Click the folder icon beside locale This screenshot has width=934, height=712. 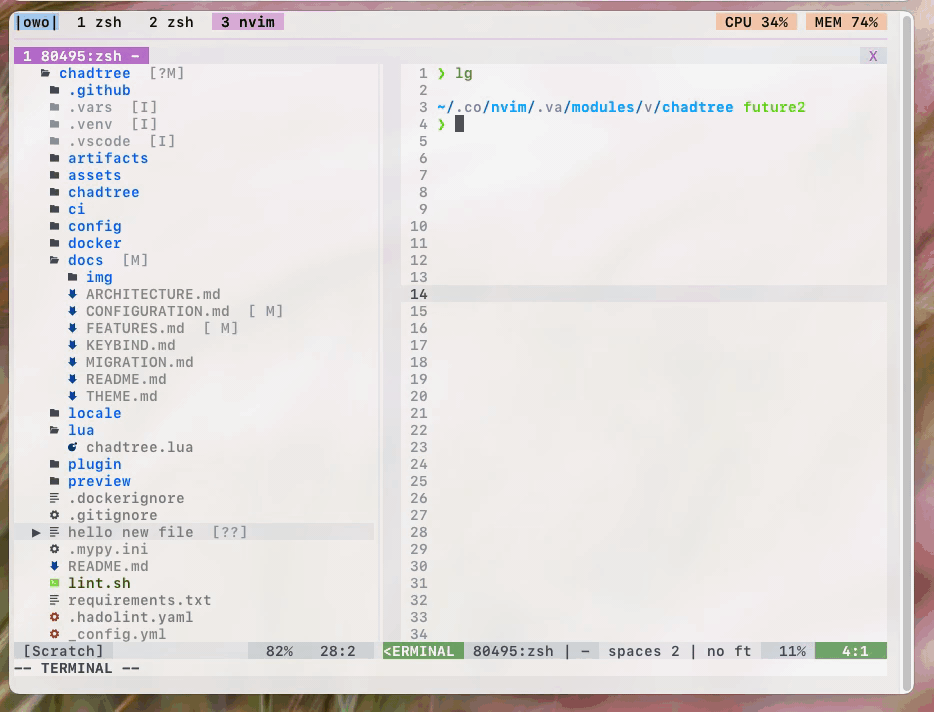[55, 413]
